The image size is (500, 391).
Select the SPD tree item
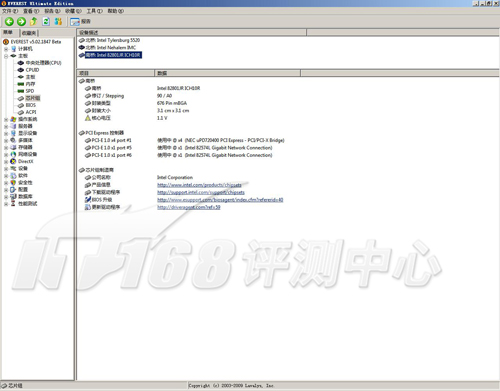[x=30, y=91]
